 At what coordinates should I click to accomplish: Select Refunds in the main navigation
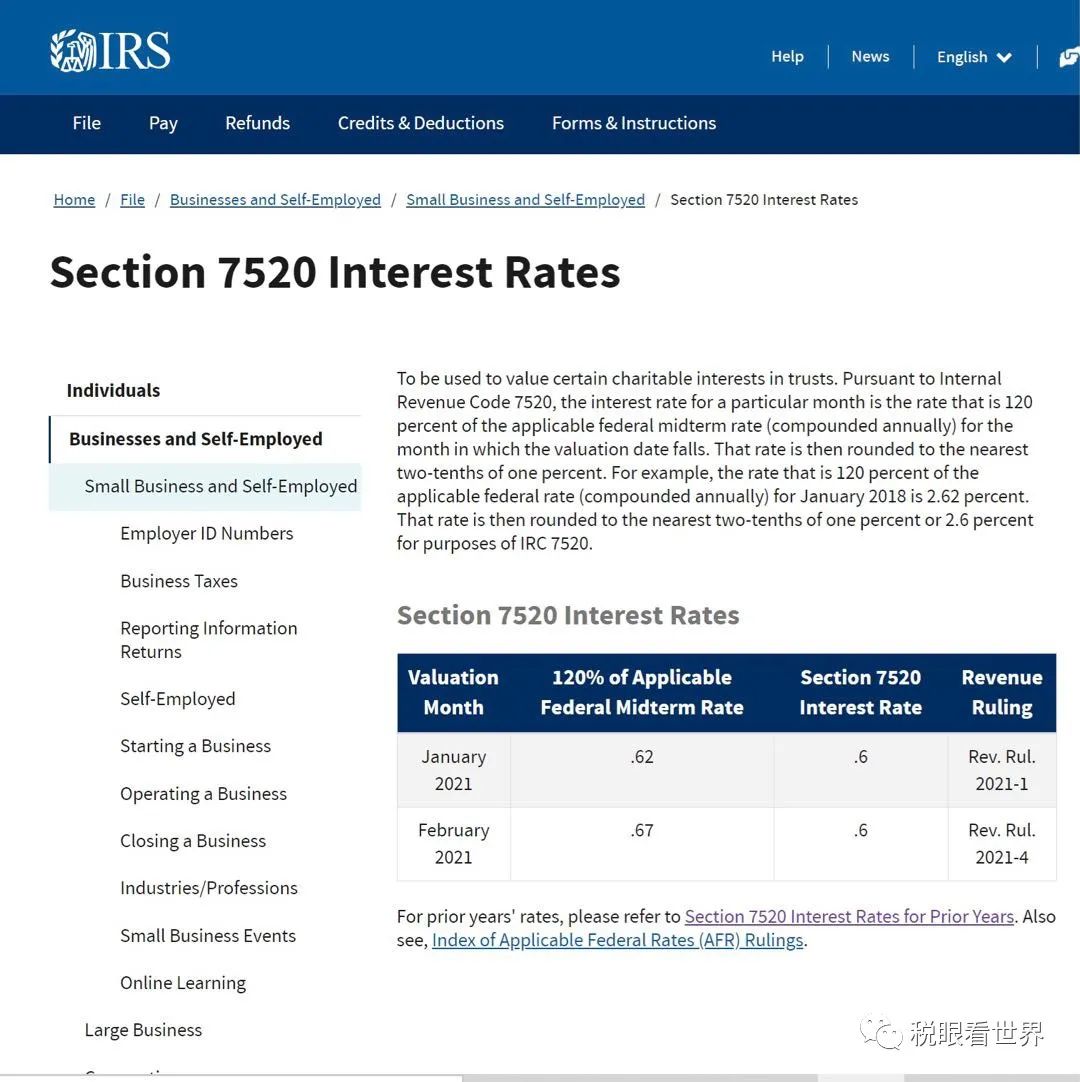[257, 123]
